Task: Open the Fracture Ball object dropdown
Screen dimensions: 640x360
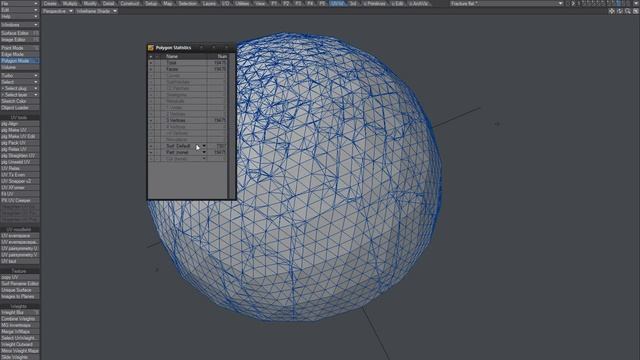Action: [x=507, y=3]
